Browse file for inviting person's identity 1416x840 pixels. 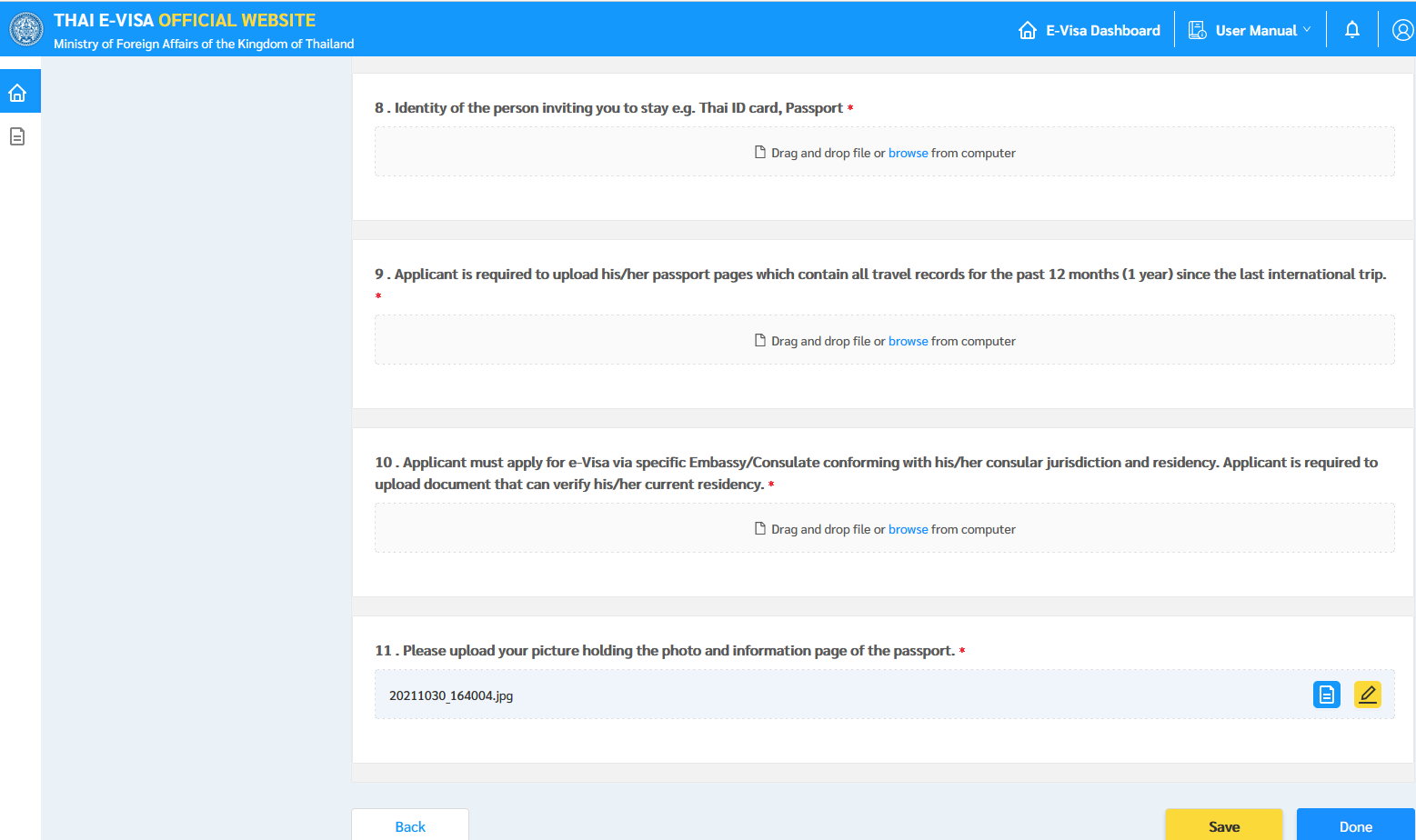pyautogui.click(x=908, y=153)
